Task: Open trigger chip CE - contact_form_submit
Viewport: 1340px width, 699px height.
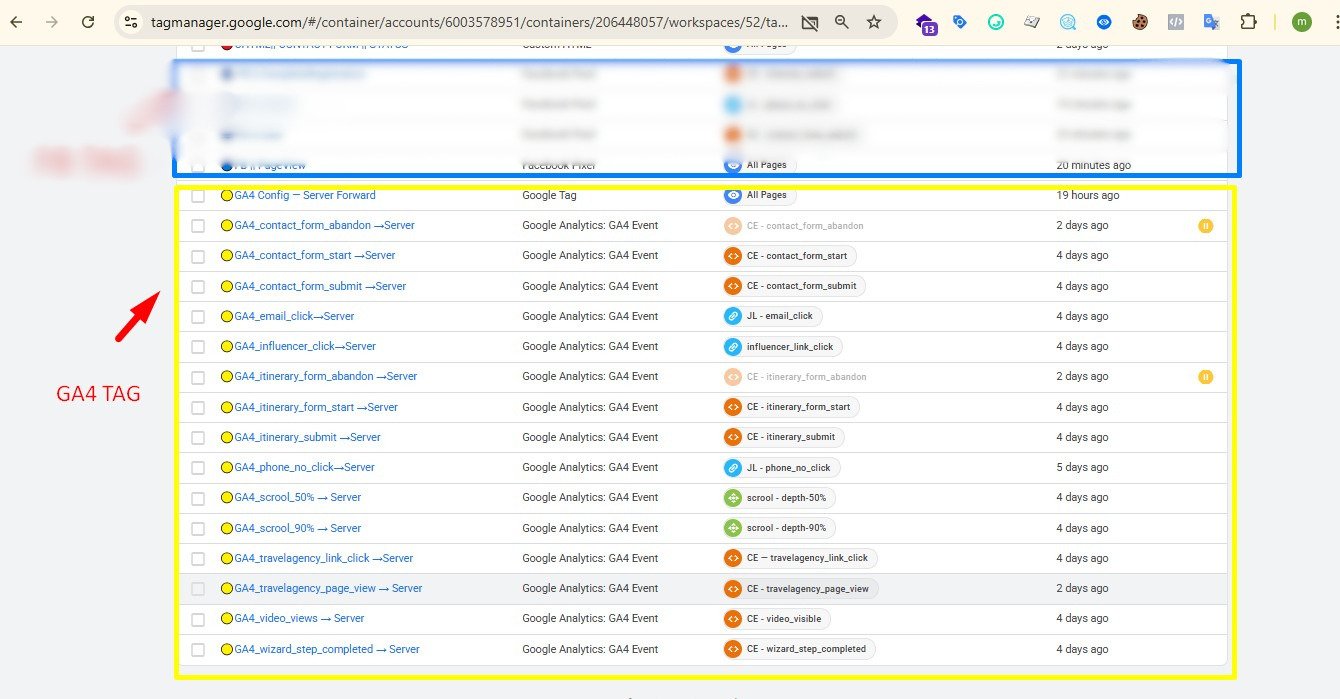Action: click(794, 286)
